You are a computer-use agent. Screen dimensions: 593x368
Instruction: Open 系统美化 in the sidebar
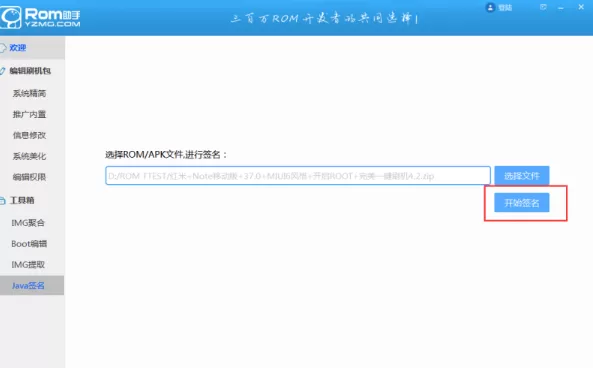point(29,156)
